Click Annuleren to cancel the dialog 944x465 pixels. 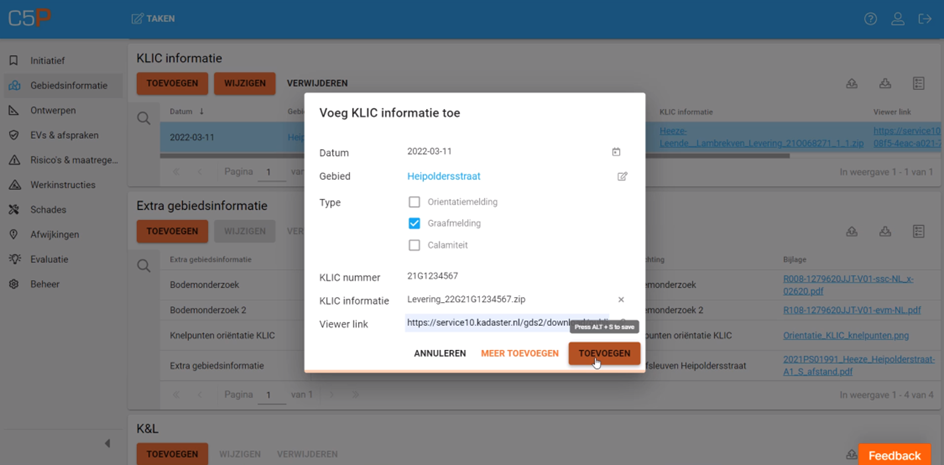pos(440,354)
